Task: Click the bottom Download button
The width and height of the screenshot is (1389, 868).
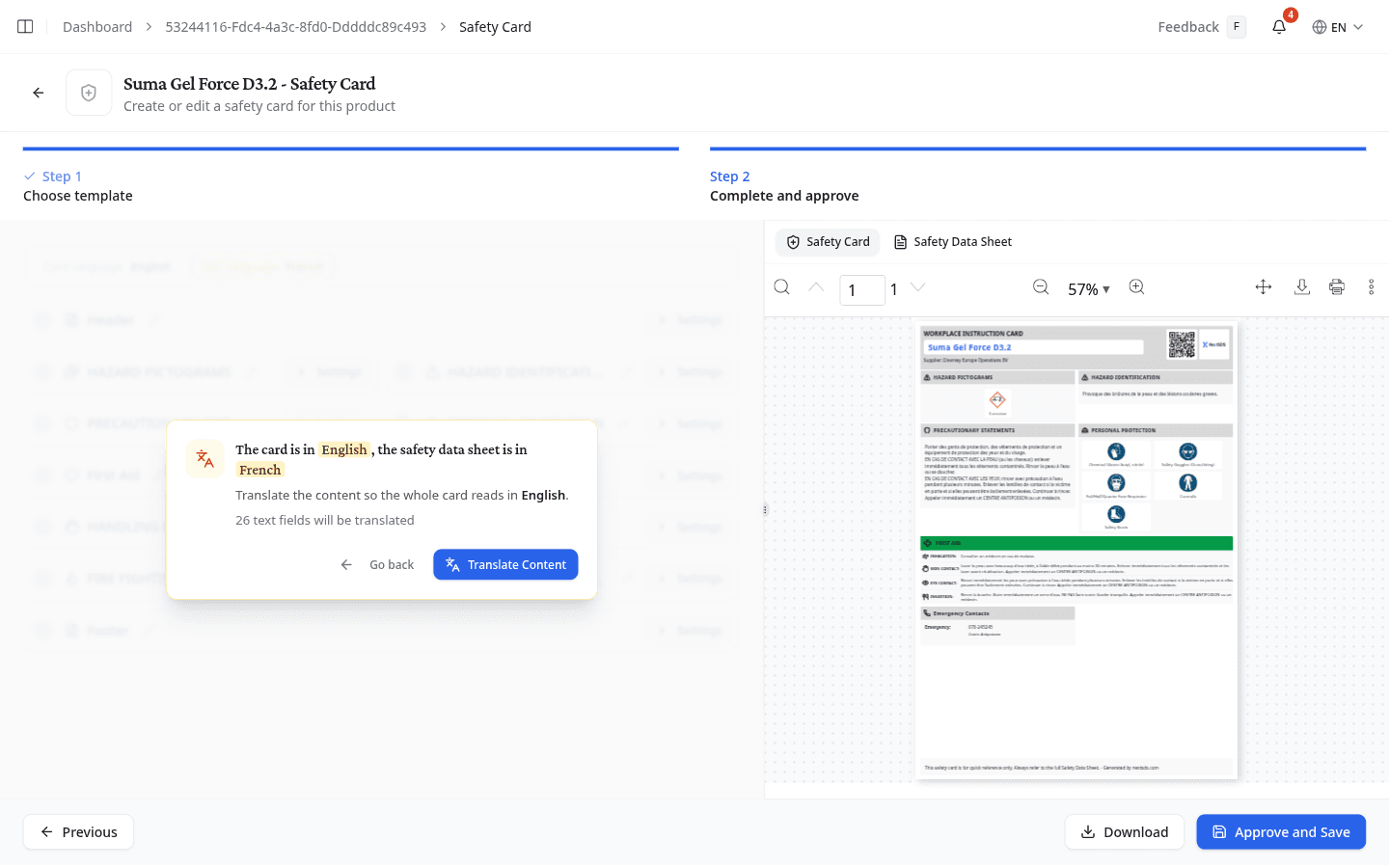Action: click(1125, 832)
